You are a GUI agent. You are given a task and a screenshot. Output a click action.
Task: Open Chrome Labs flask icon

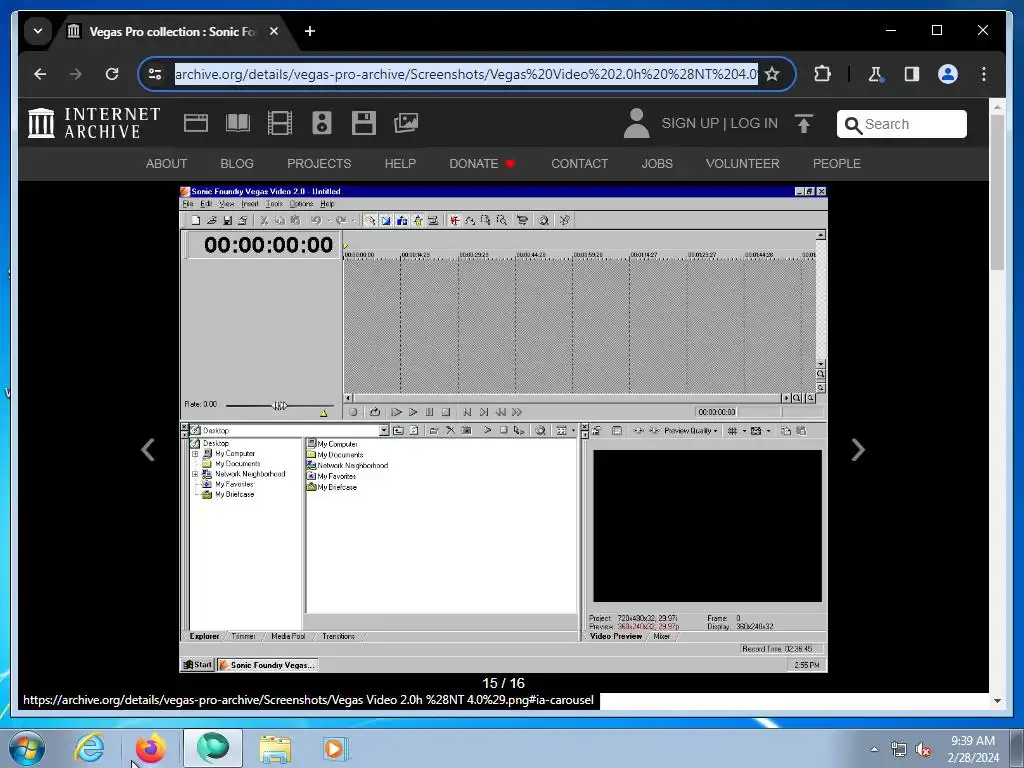point(876,74)
